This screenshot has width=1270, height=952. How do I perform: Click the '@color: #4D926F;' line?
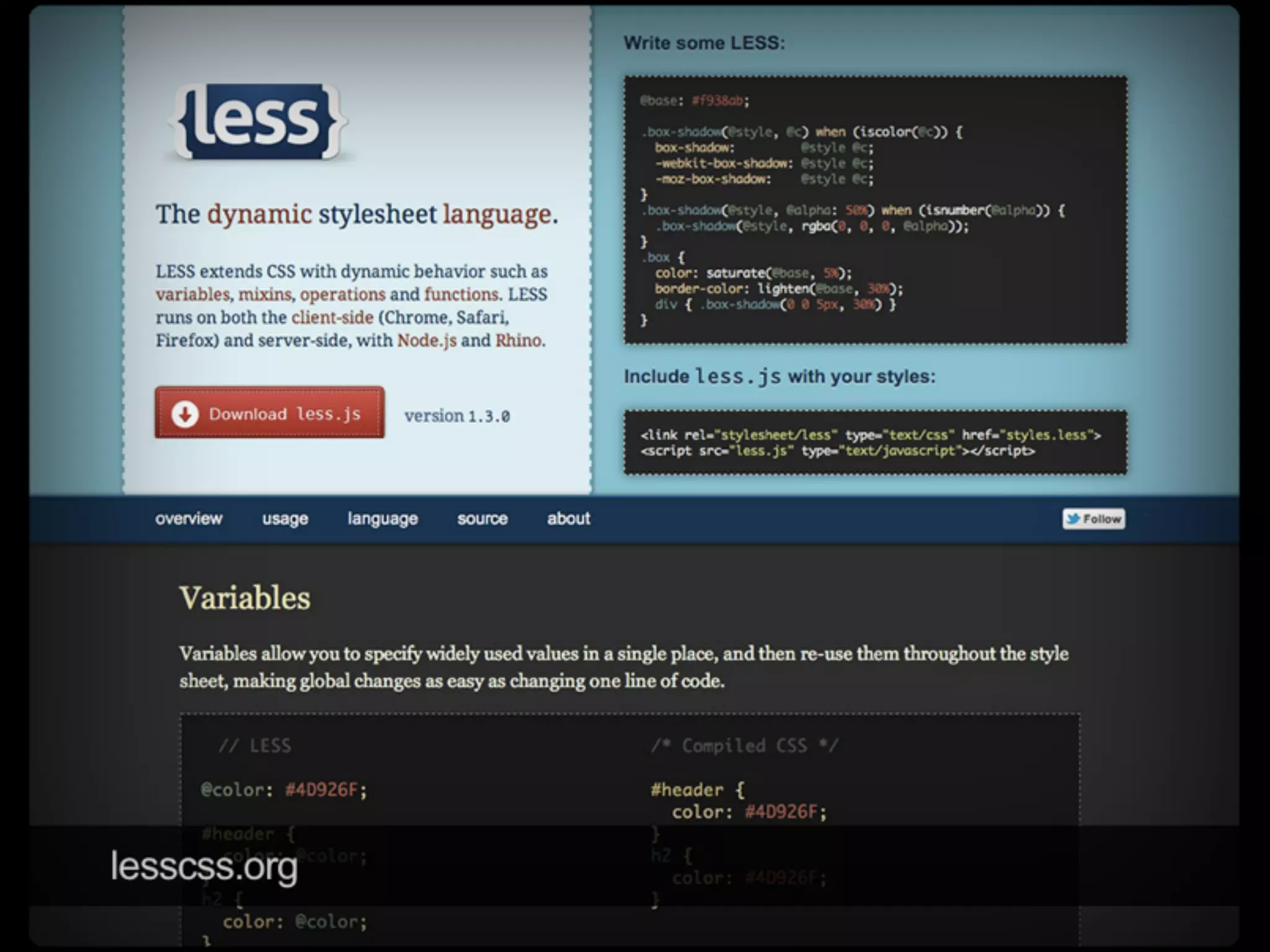click(284, 790)
